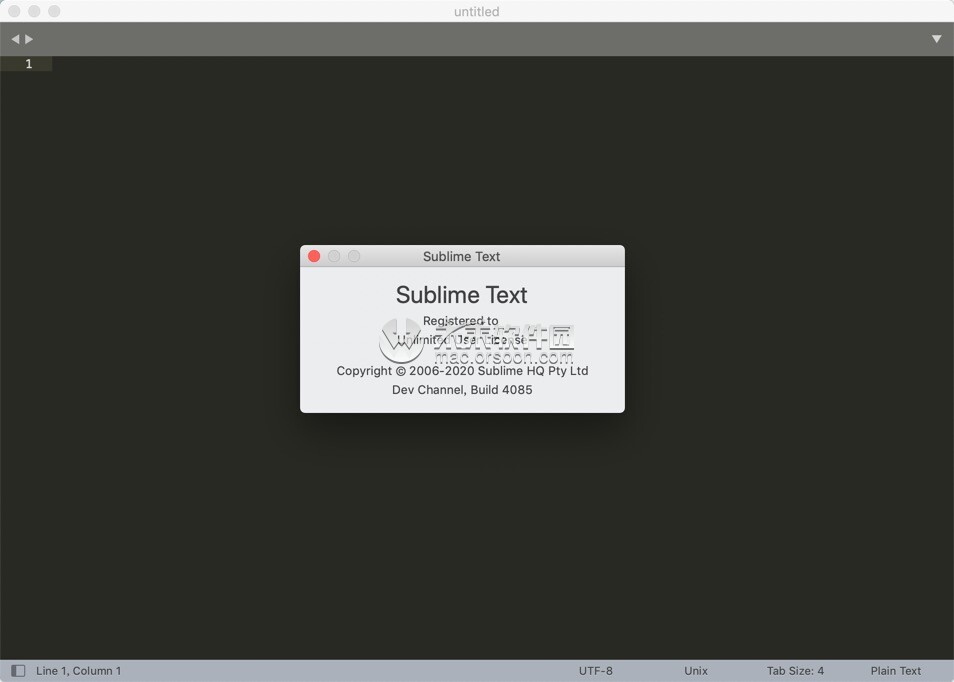Click the Sublime Text dialog title bar
The image size is (954, 682).
coord(462,256)
